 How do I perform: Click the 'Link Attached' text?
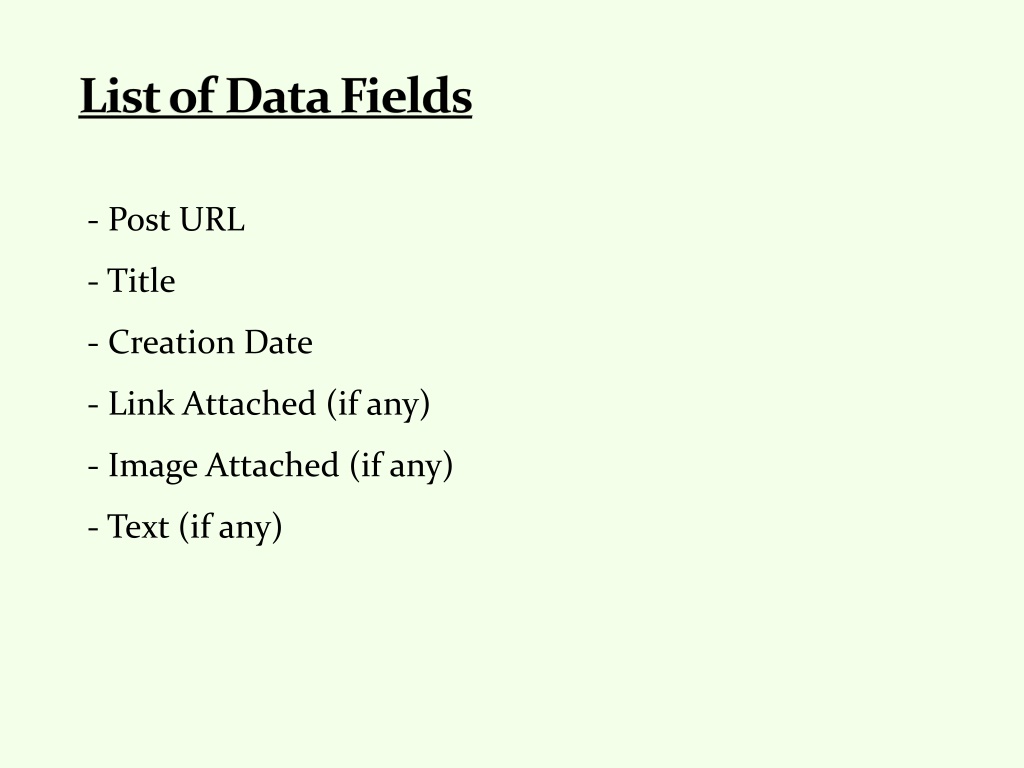(x=212, y=404)
